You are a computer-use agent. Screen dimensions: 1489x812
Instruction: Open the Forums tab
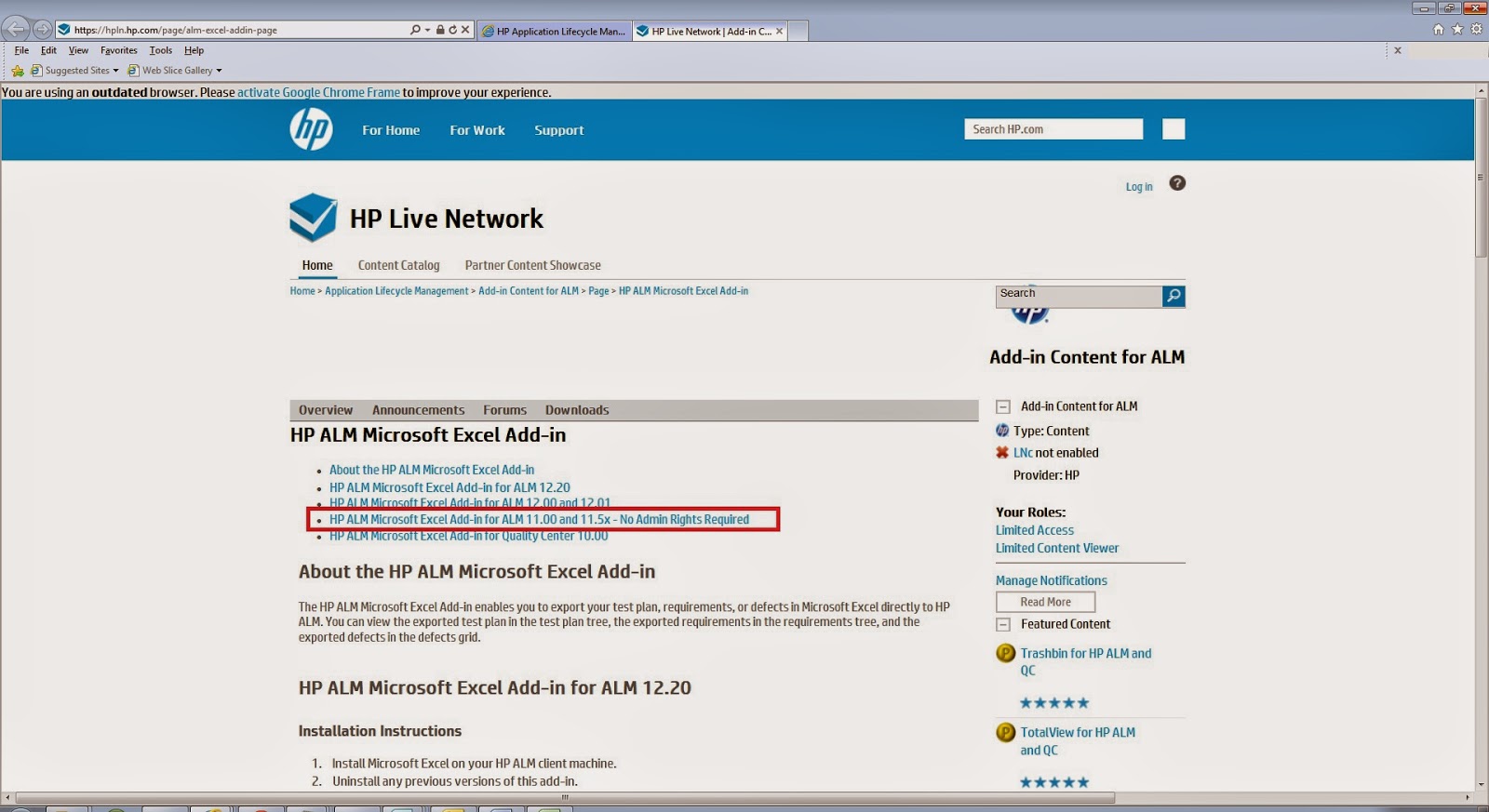504,410
